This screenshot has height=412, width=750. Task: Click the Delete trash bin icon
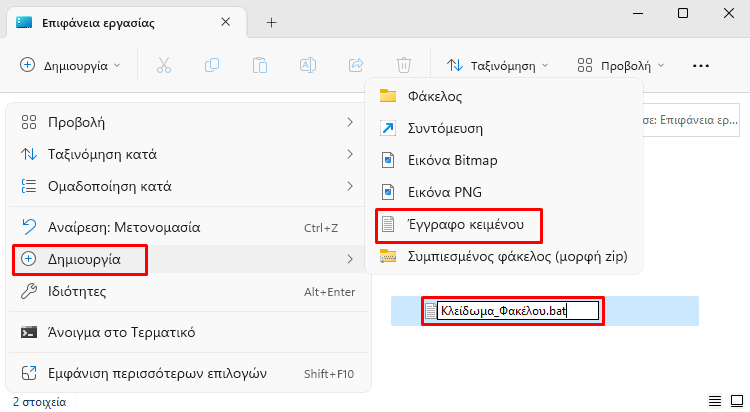[x=404, y=65]
